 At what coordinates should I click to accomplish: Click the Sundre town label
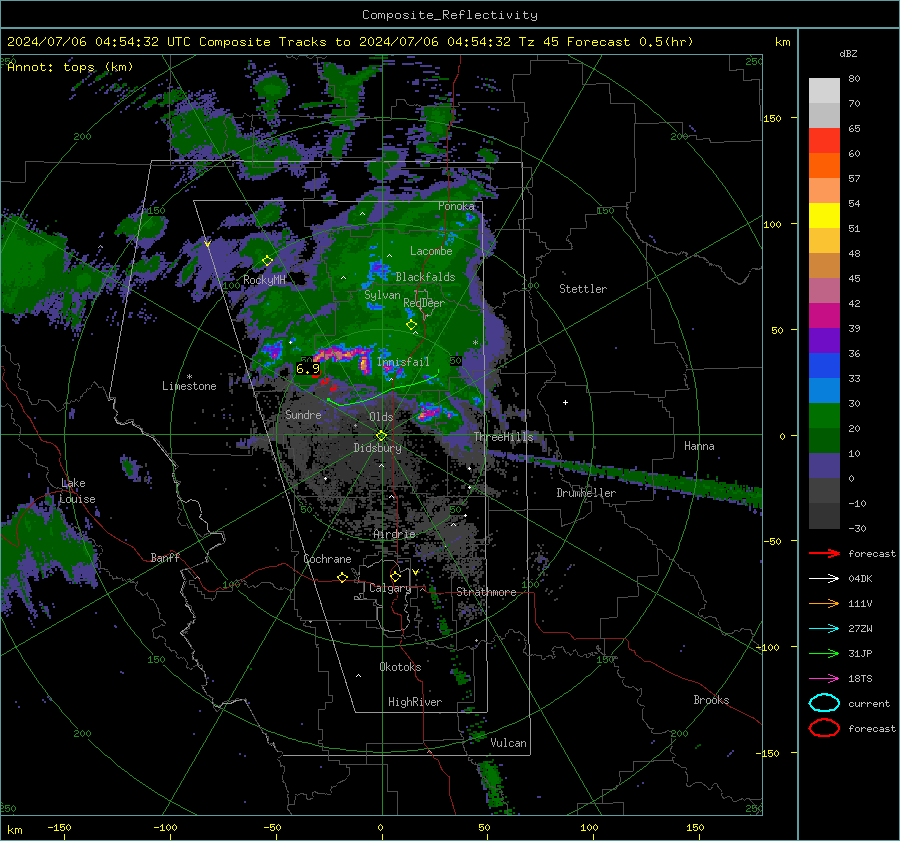click(x=303, y=414)
